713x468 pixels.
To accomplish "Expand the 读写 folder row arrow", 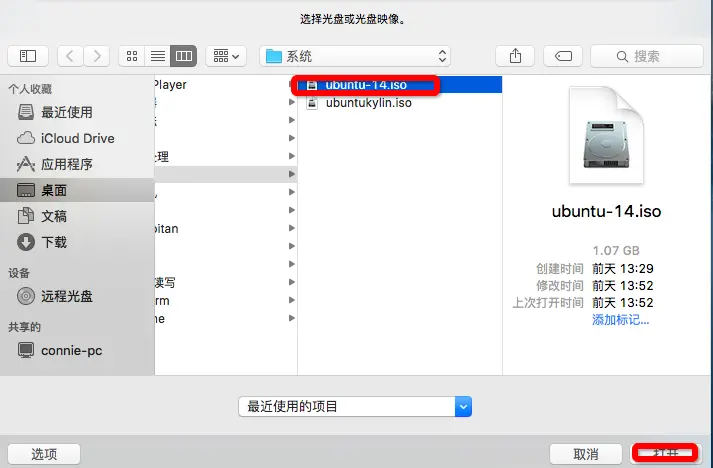I will click(291, 282).
